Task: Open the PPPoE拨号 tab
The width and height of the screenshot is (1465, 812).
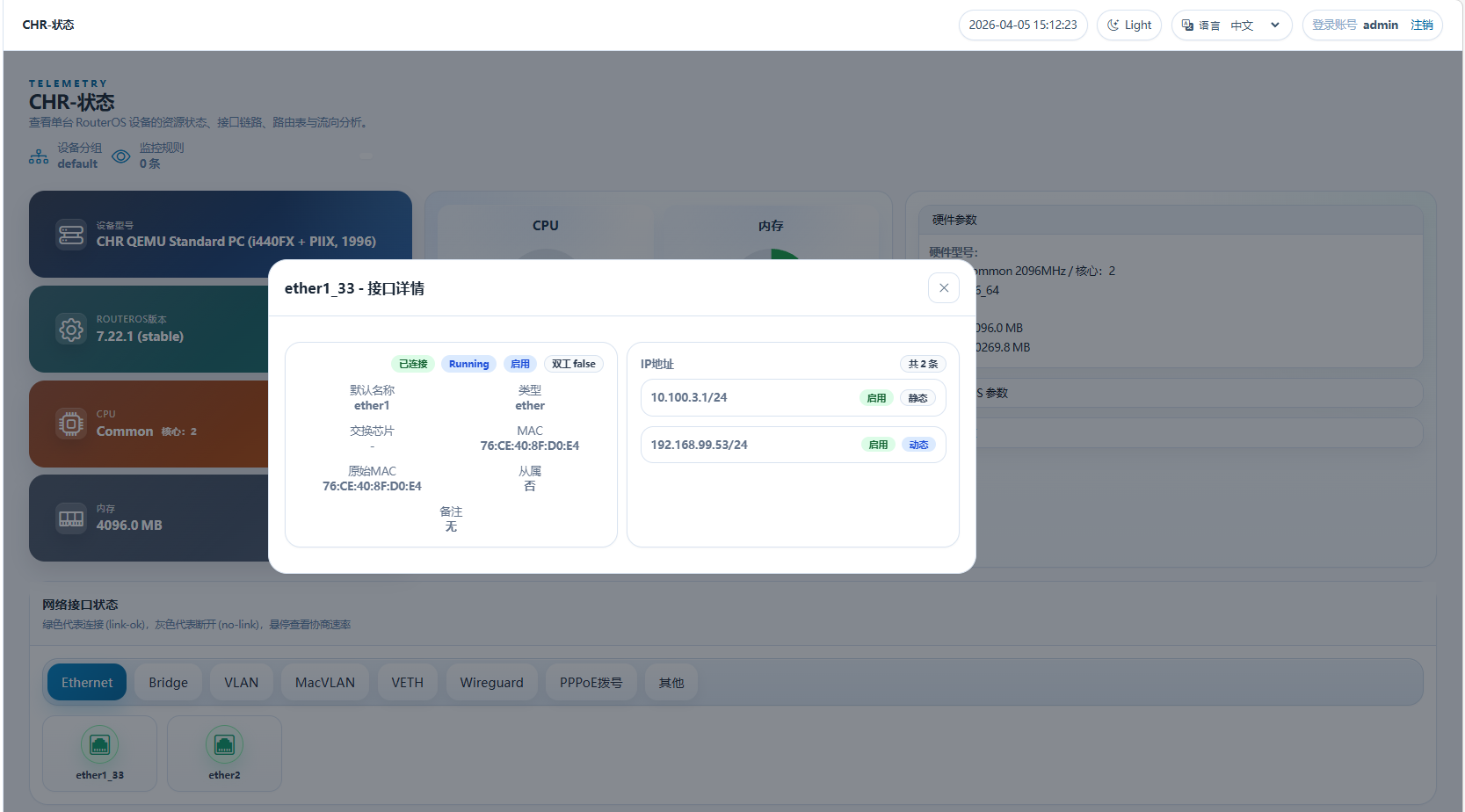Action: click(x=591, y=683)
